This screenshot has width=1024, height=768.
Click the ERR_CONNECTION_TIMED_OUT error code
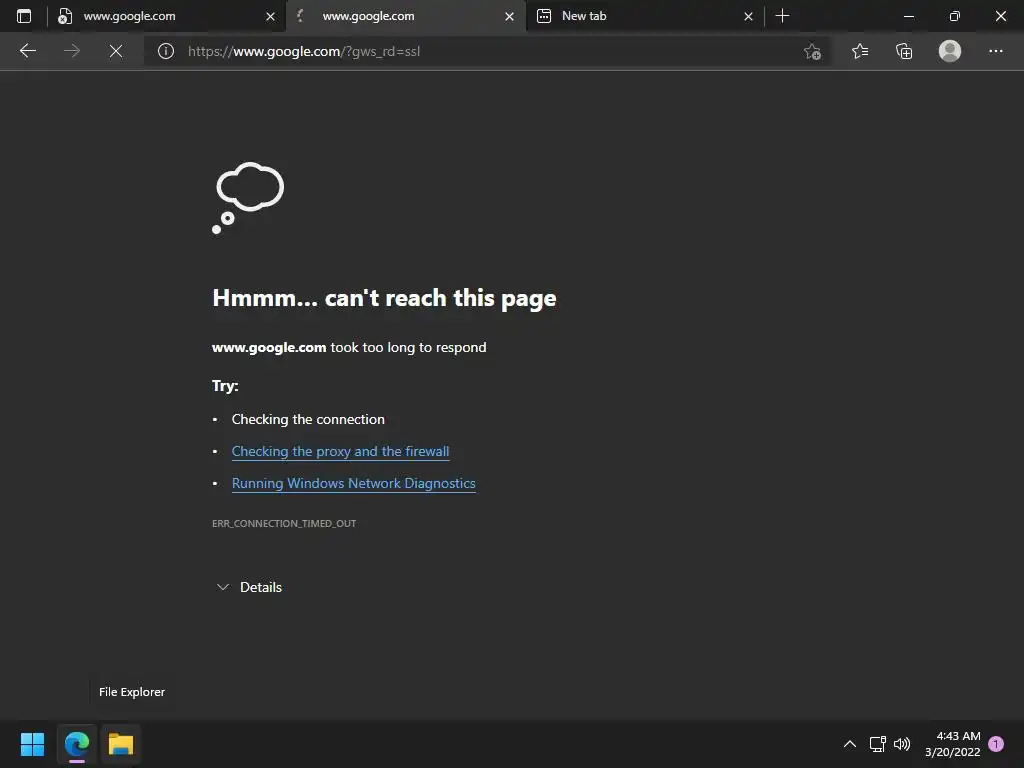(x=284, y=523)
